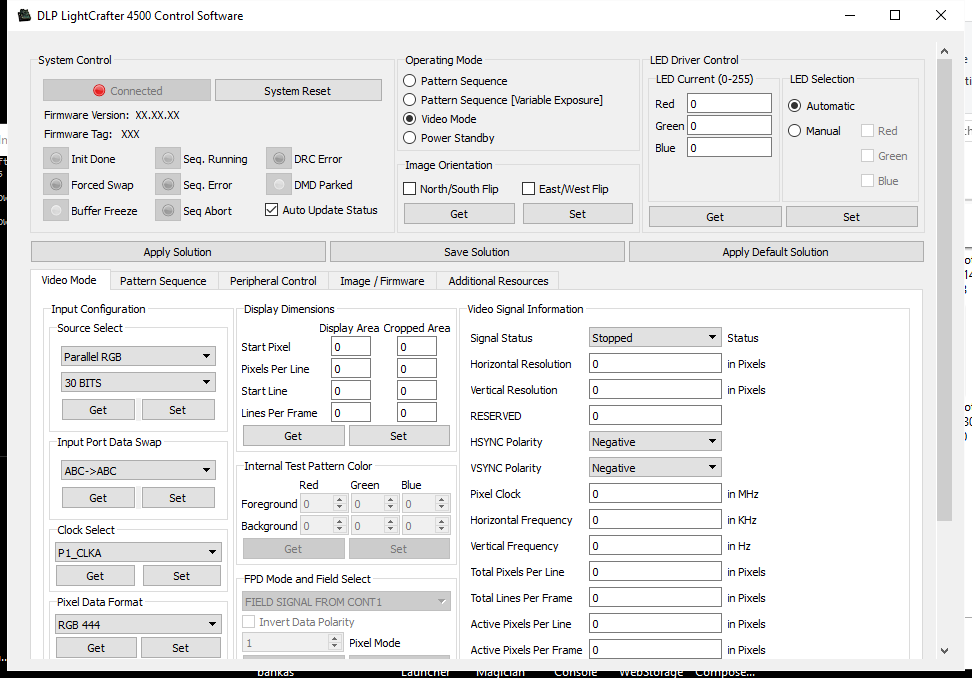972x678 pixels.
Task: Click the Forced Swap status indicator
Action: [56, 185]
